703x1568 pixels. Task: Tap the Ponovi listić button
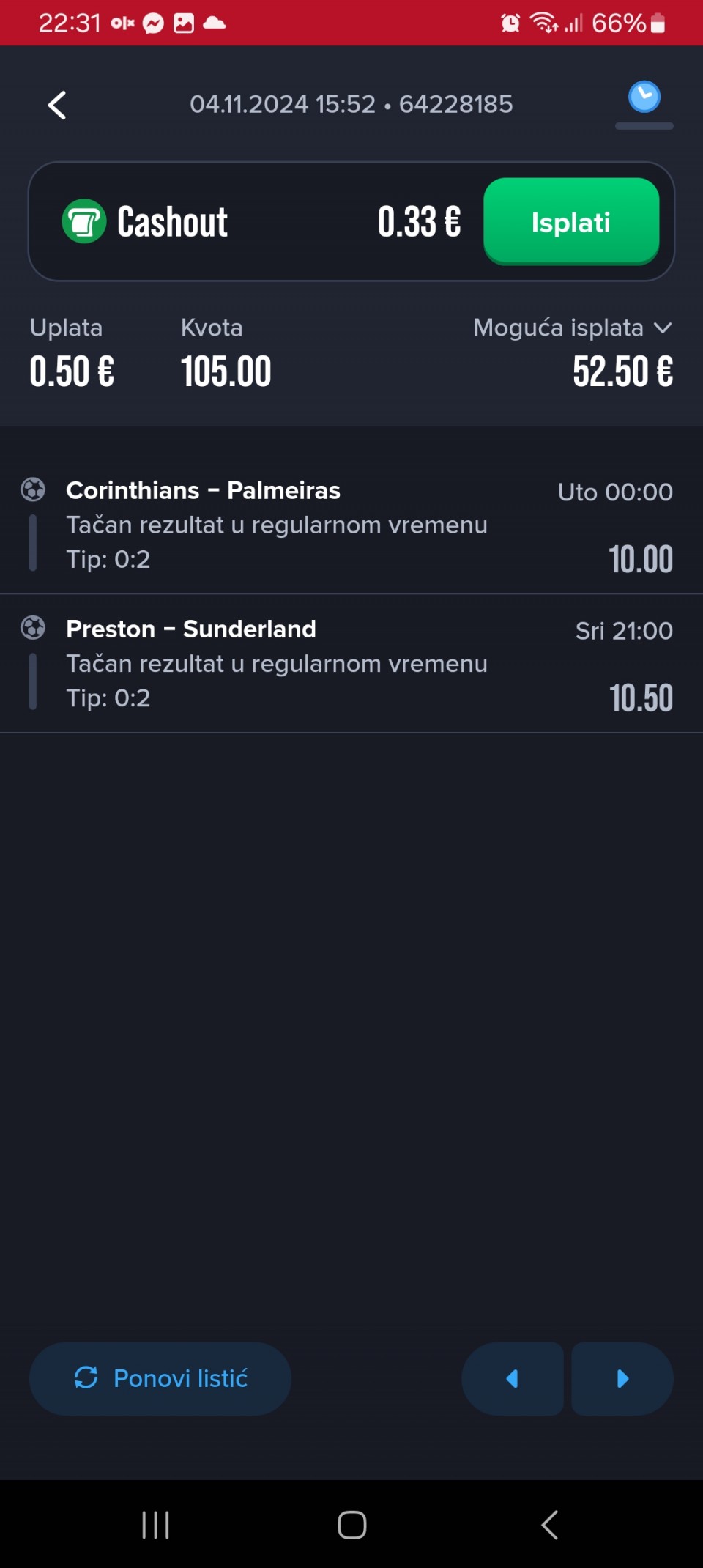tap(160, 1378)
